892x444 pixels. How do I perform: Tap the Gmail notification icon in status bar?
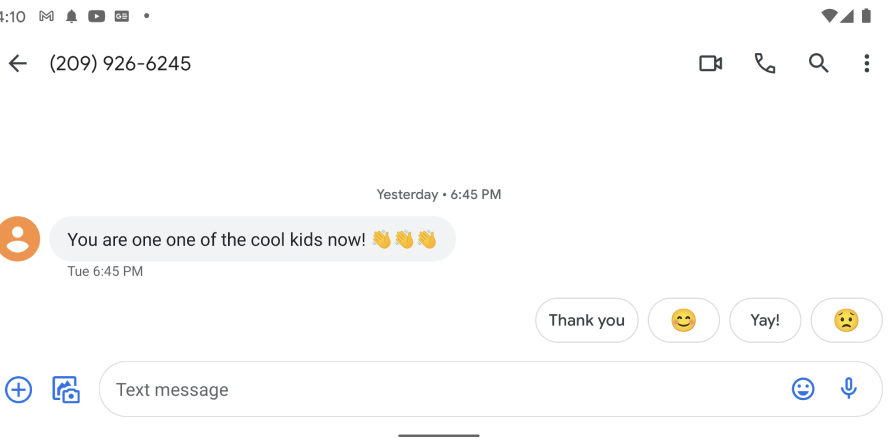tap(46, 16)
